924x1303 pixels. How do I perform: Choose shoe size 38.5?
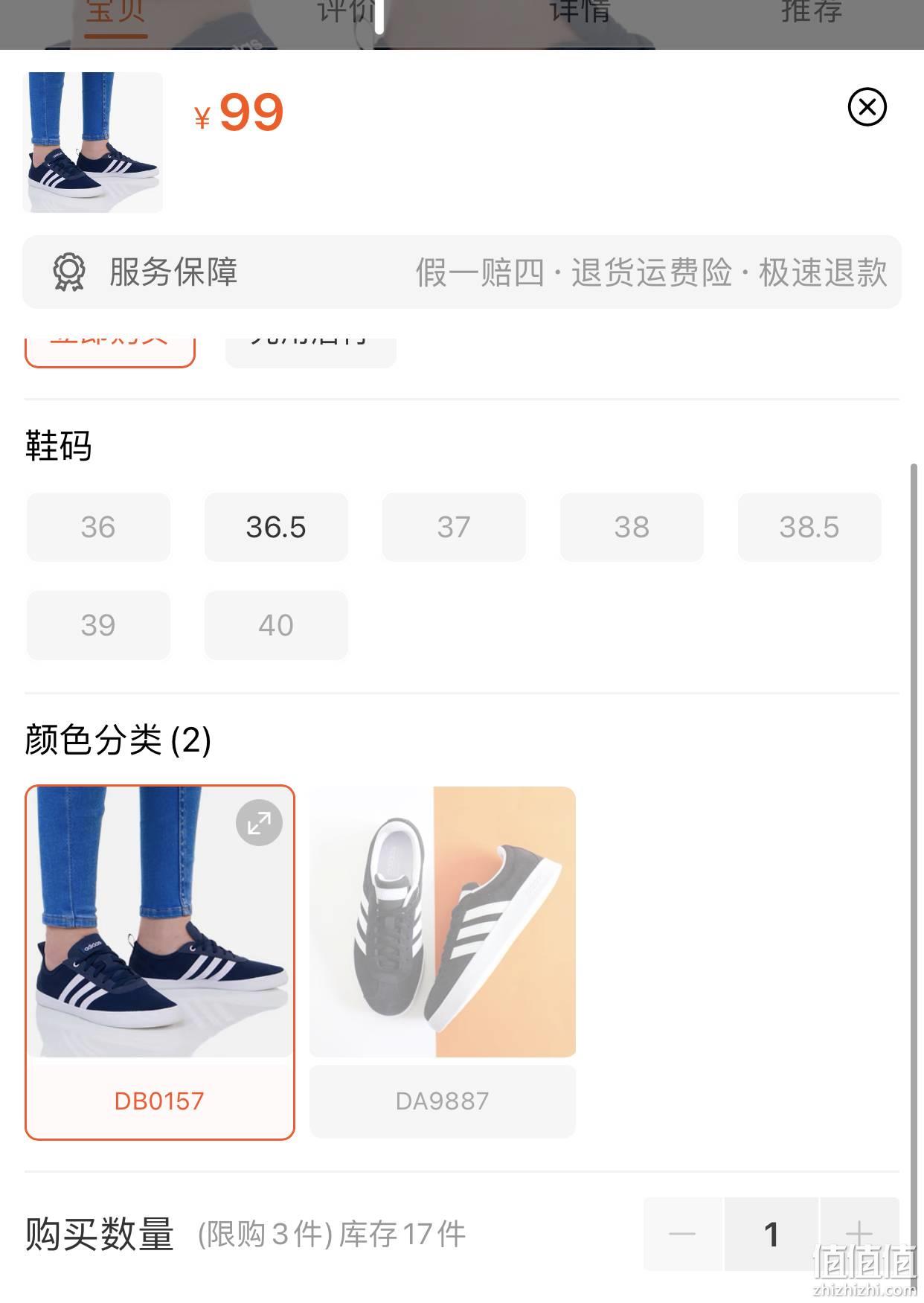809,527
